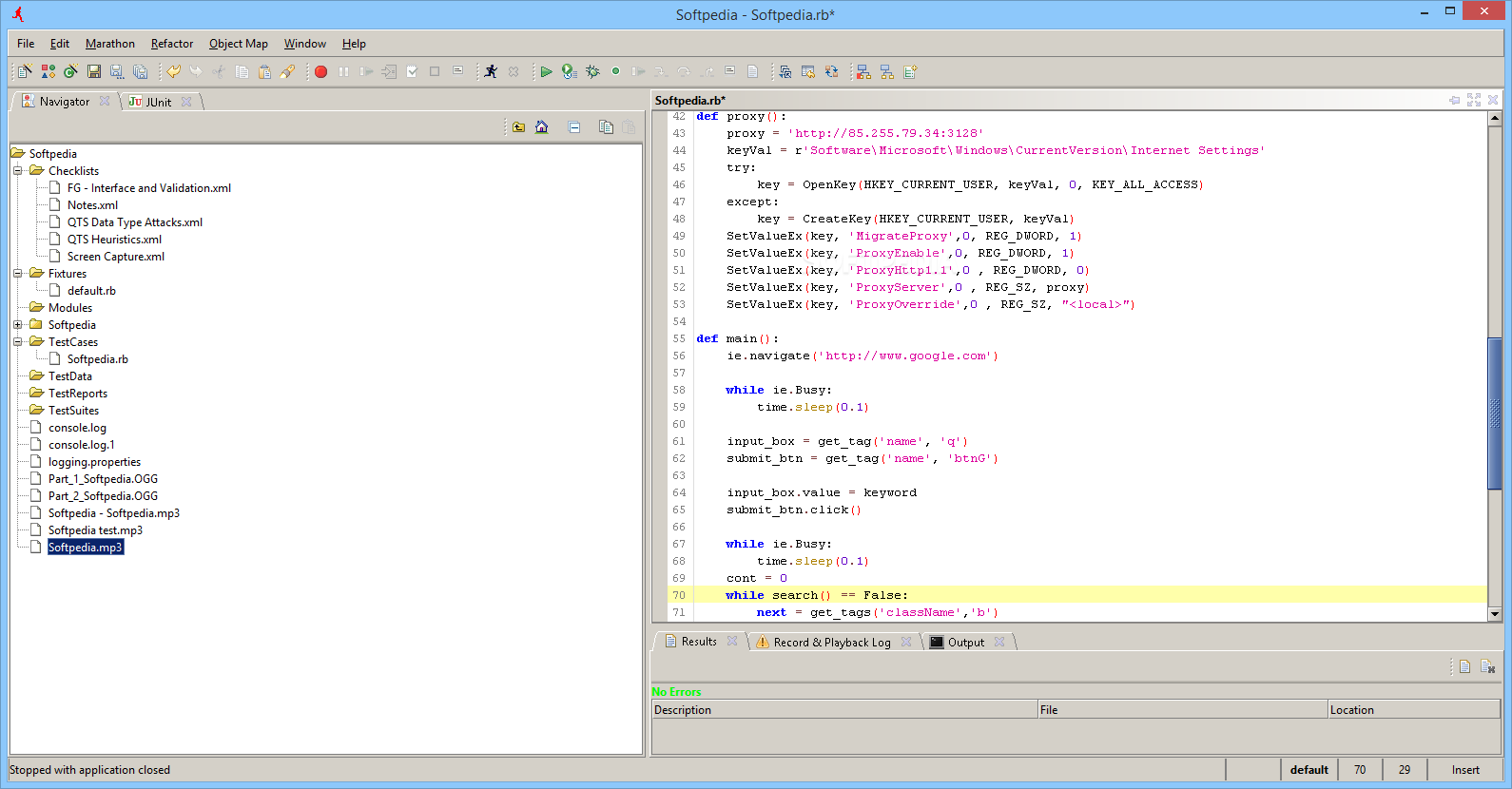Image resolution: width=1512 pixels, height=789 pixels.
Task: Close the Output tab
Action: [999, 642]
